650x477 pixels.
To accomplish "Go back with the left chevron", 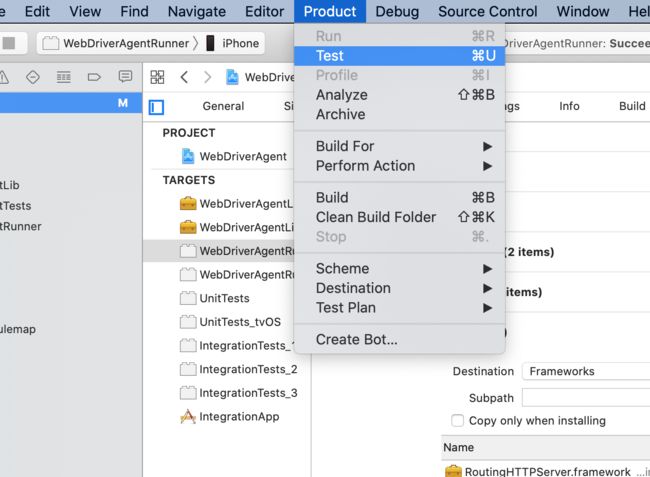I will [184, 77].
